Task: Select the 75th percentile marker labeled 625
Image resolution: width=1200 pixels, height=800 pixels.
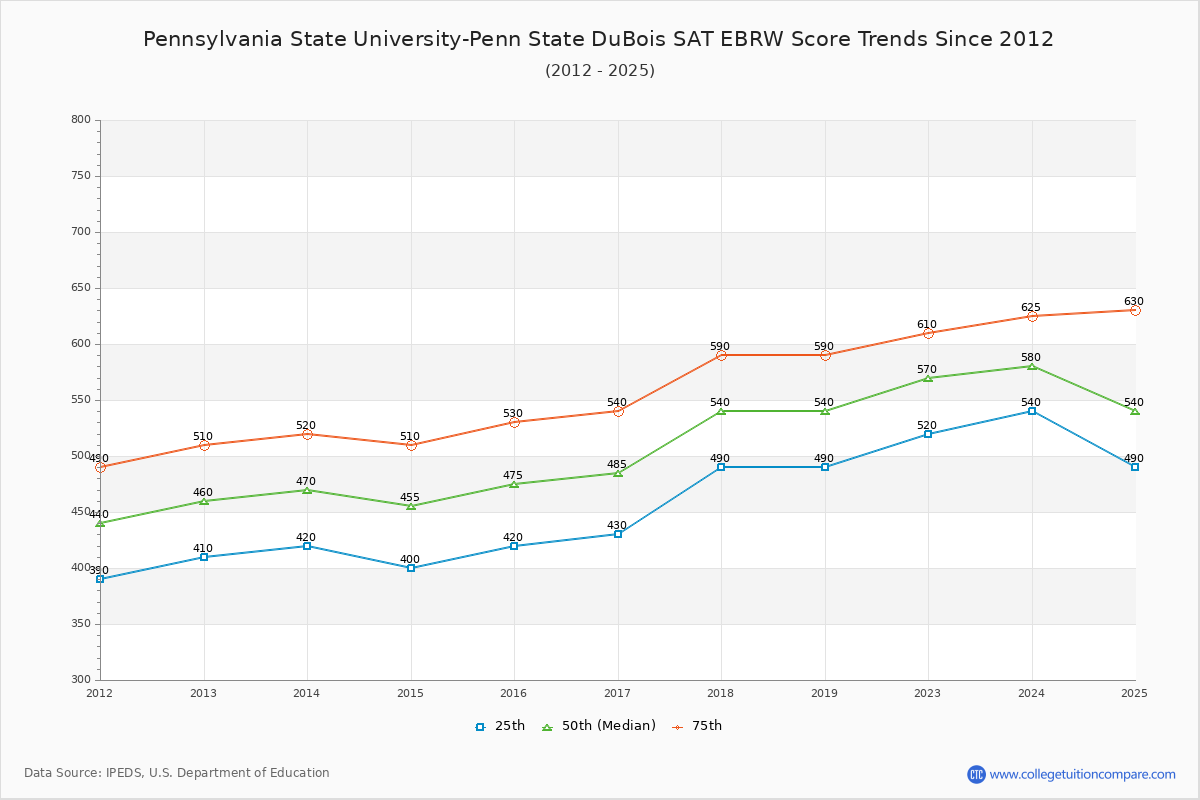Action: coord(1032,316)
